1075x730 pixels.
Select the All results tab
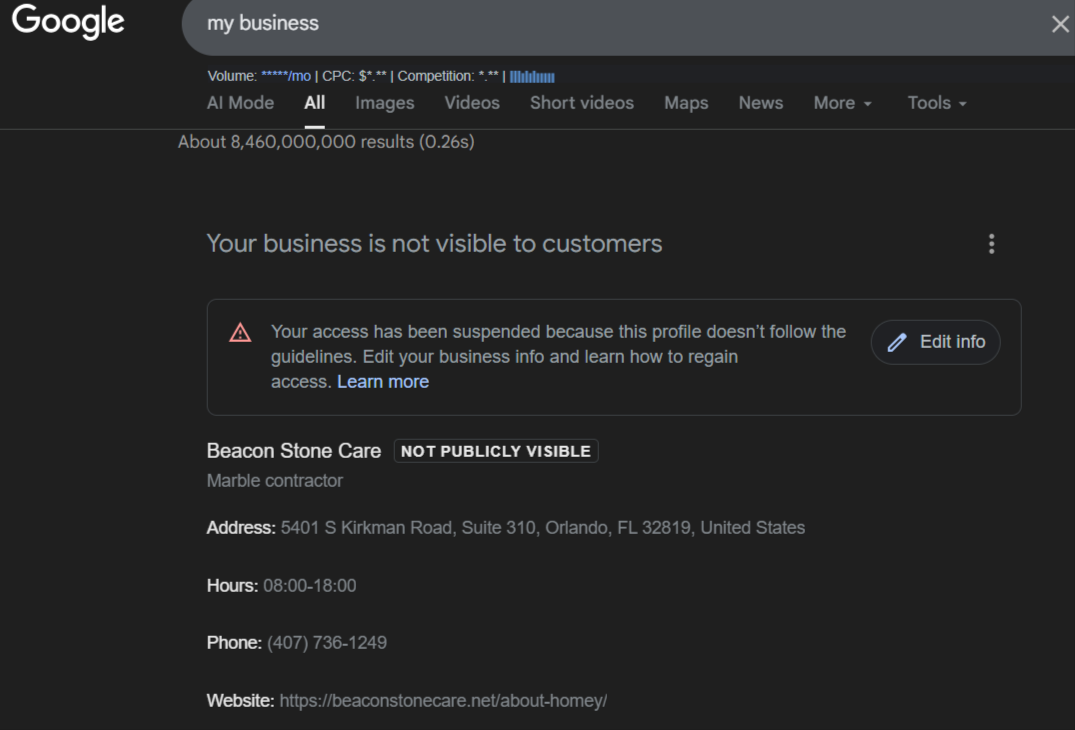click(x=315, y=103)
